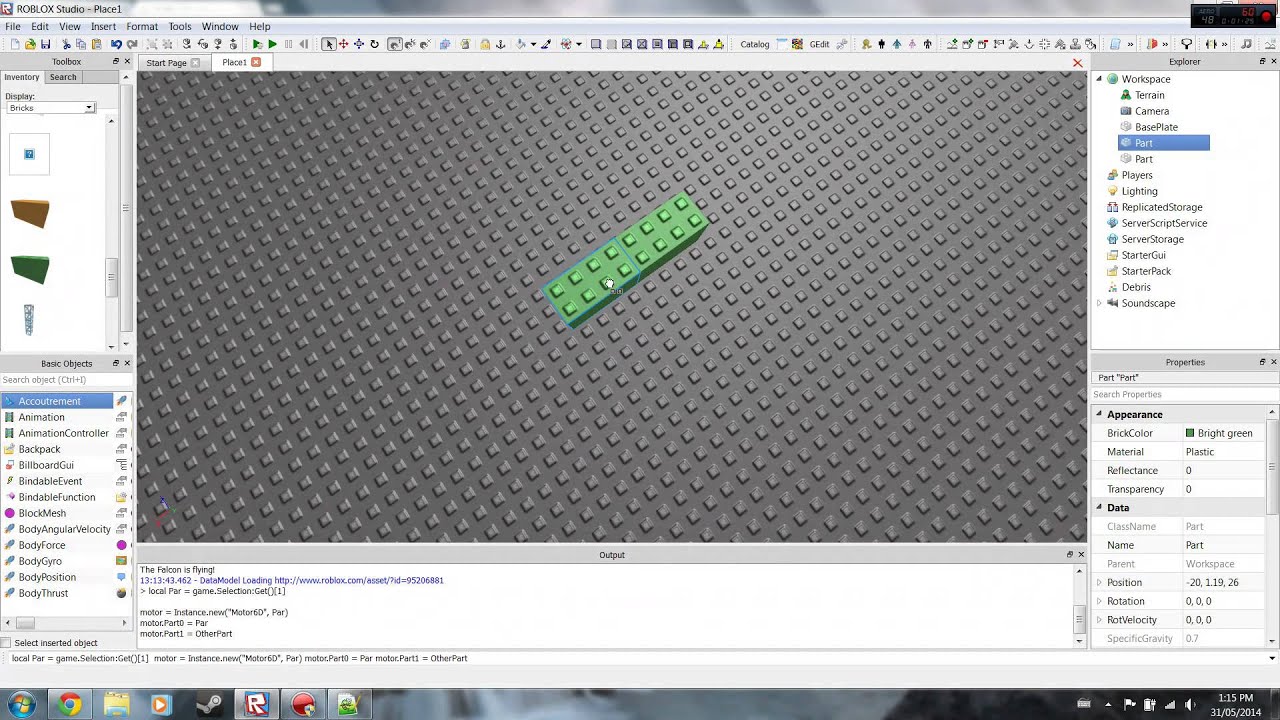Toggle Select inserted object checkbox
1280x720 pixels.
point(7,643)
